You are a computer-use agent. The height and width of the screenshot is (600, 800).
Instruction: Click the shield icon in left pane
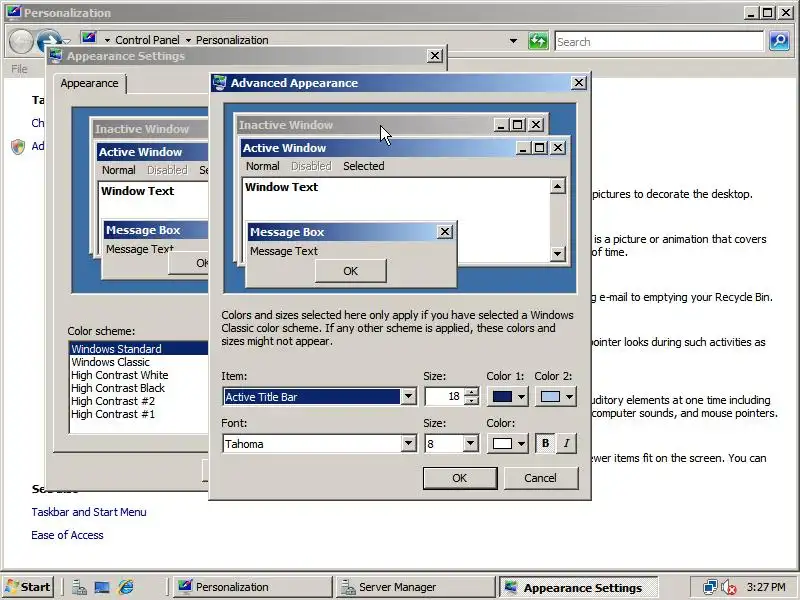click(18, 147)
